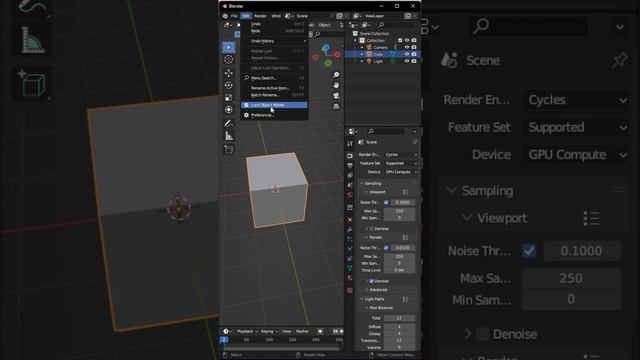Click the Blender logo in the menu bar
Viewport: 640px width, 360px height.
click(x=225, y=16)
